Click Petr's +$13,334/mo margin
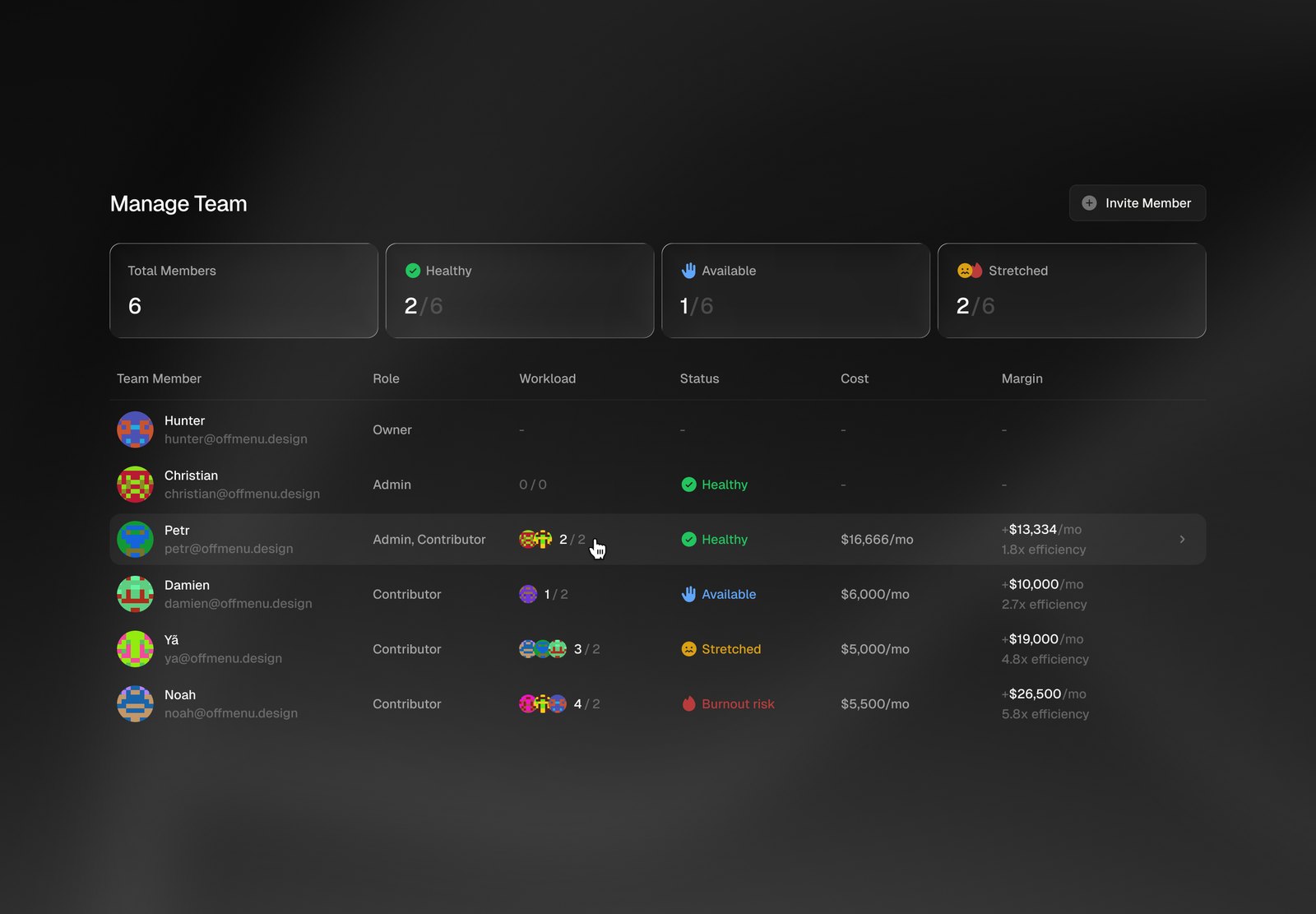 pos(1041,530)
